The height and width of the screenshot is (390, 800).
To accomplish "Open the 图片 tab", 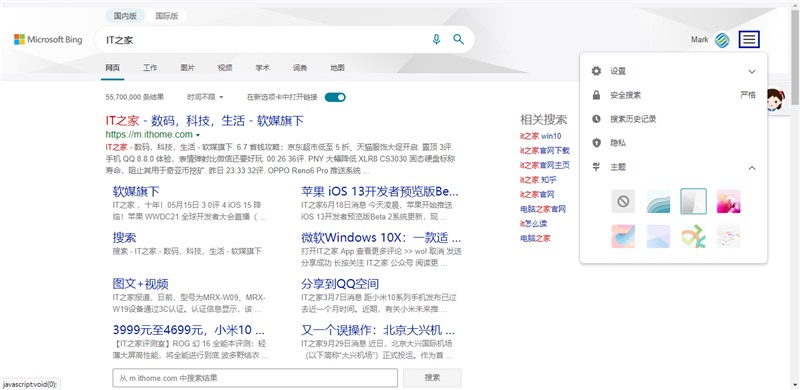I will [x=187, y=67].
